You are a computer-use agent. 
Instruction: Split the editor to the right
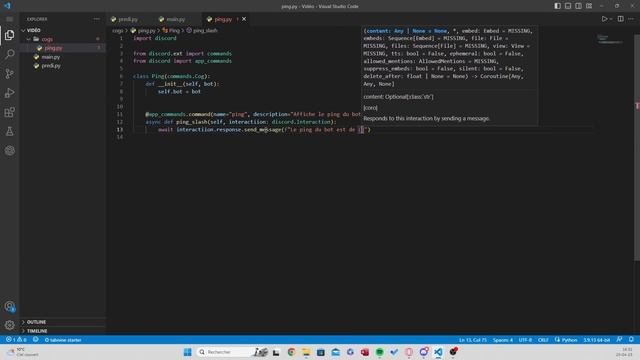pyautogui.click(x=620, y=19)
